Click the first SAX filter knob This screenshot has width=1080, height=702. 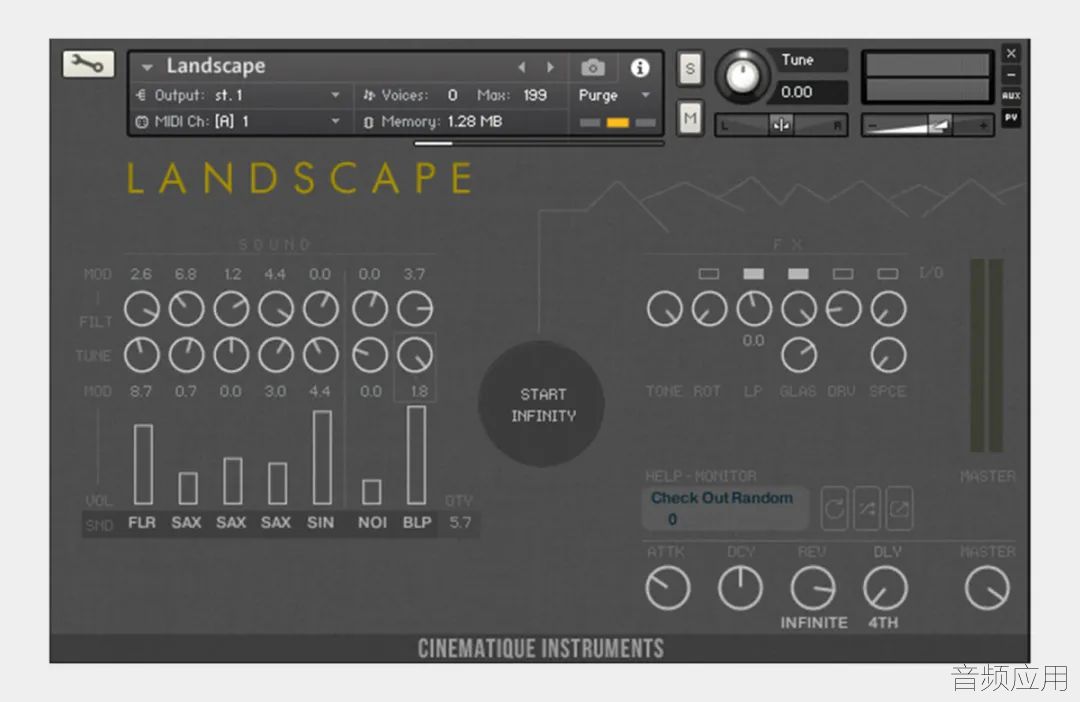tap(187, 309)
